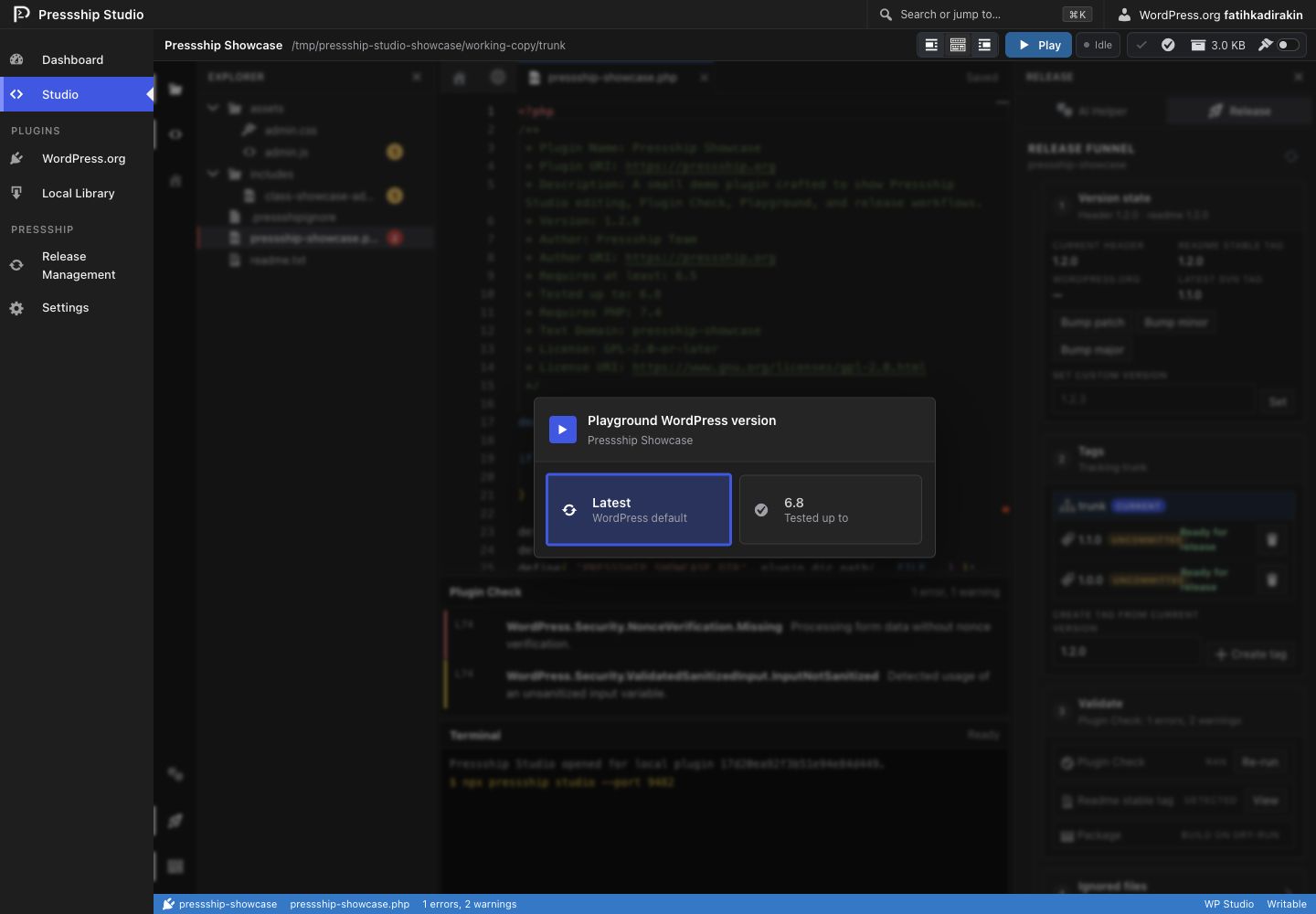The height and width of the screenshot is (914, 1316).
Task: Select the 6.8 Tested up to option
Action: coord(830,509)
